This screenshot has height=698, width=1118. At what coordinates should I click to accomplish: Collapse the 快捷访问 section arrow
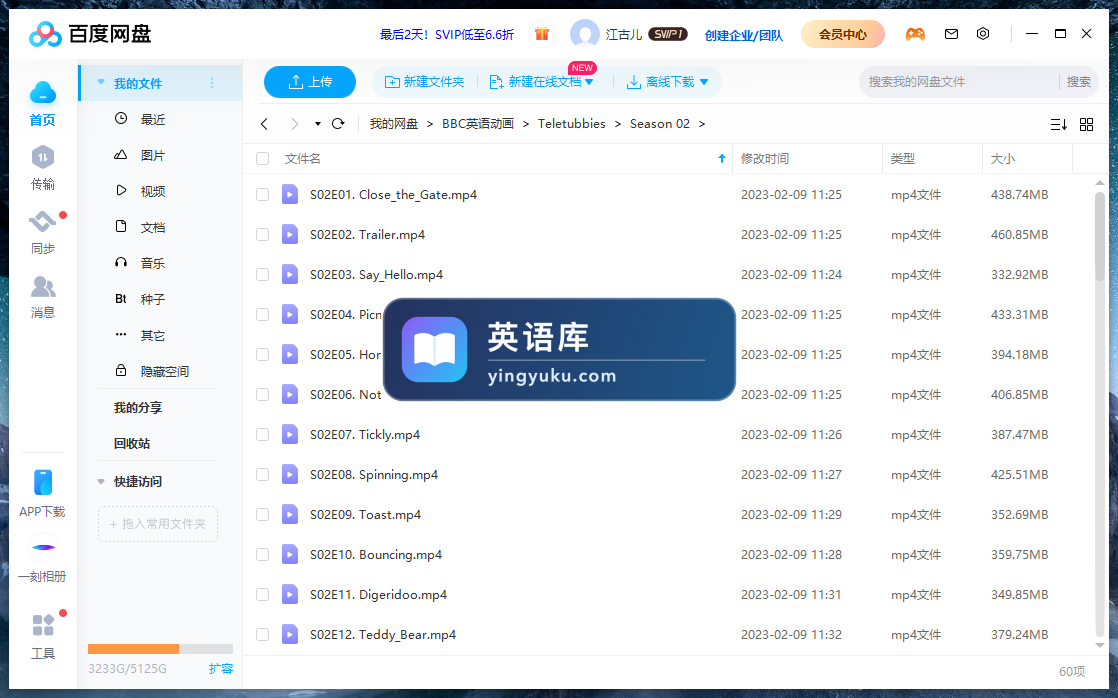click(x=101, y=482)
